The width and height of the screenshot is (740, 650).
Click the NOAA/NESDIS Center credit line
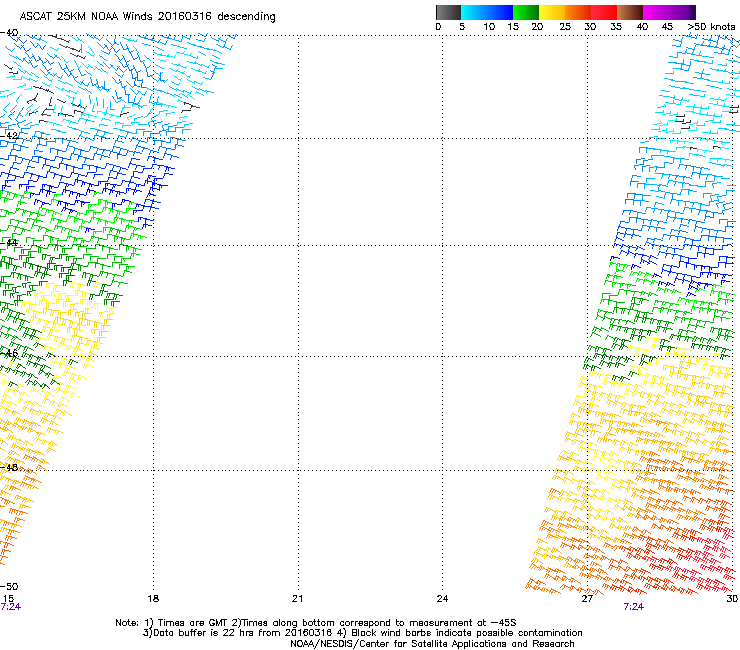[432, 644]
